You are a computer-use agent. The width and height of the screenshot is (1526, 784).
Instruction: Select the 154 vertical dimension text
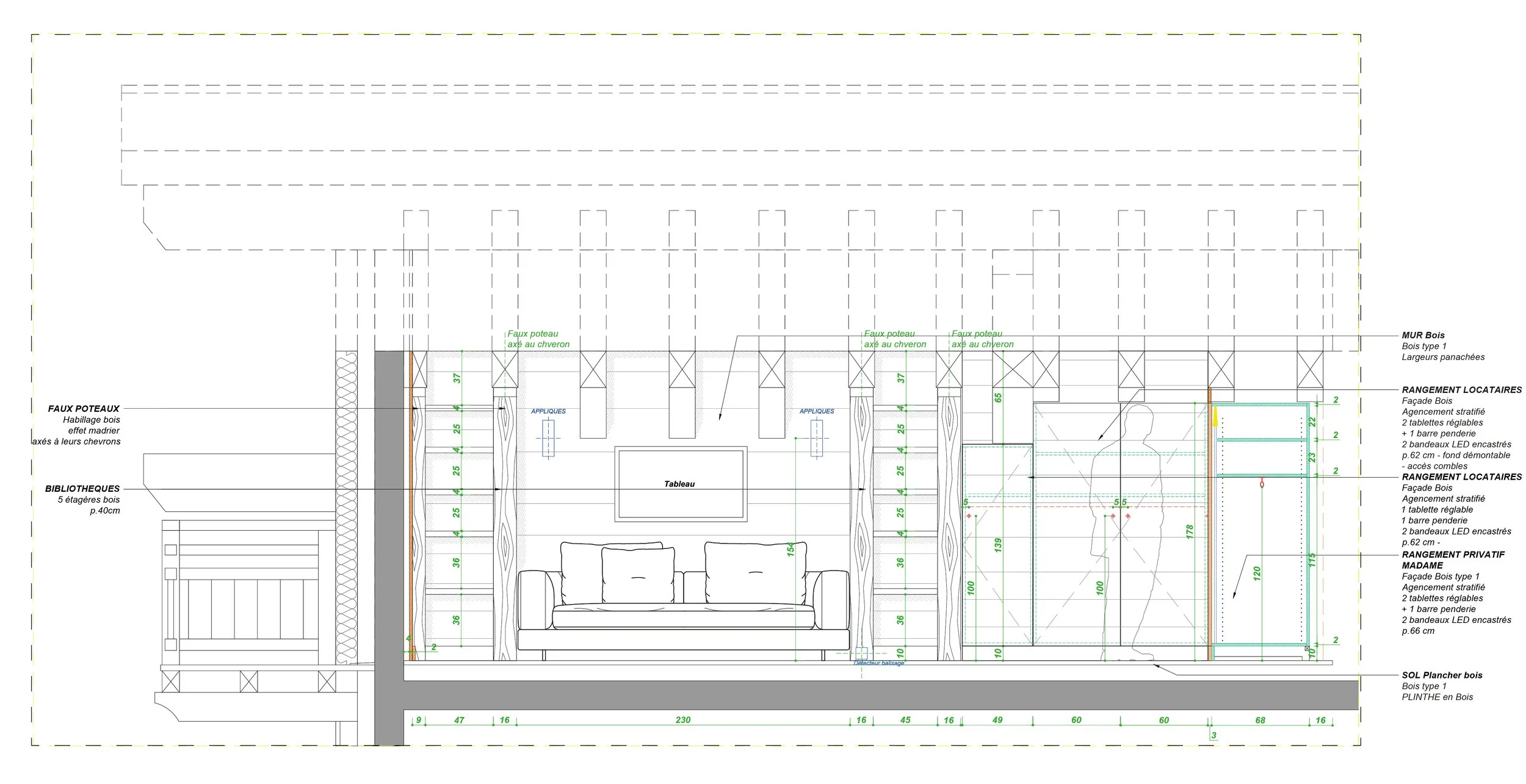coord(790,548)
